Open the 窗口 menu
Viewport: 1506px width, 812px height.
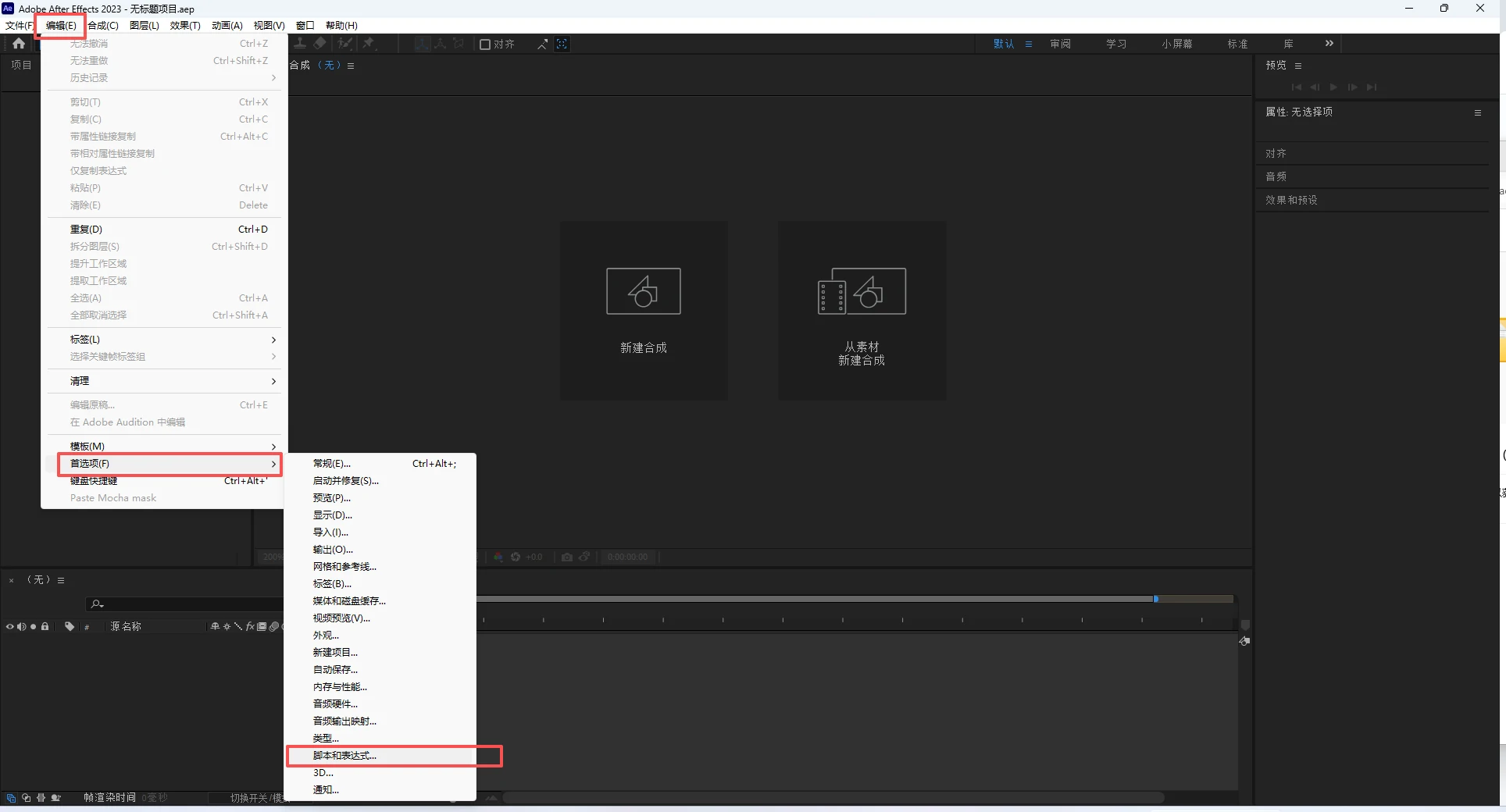304,25
